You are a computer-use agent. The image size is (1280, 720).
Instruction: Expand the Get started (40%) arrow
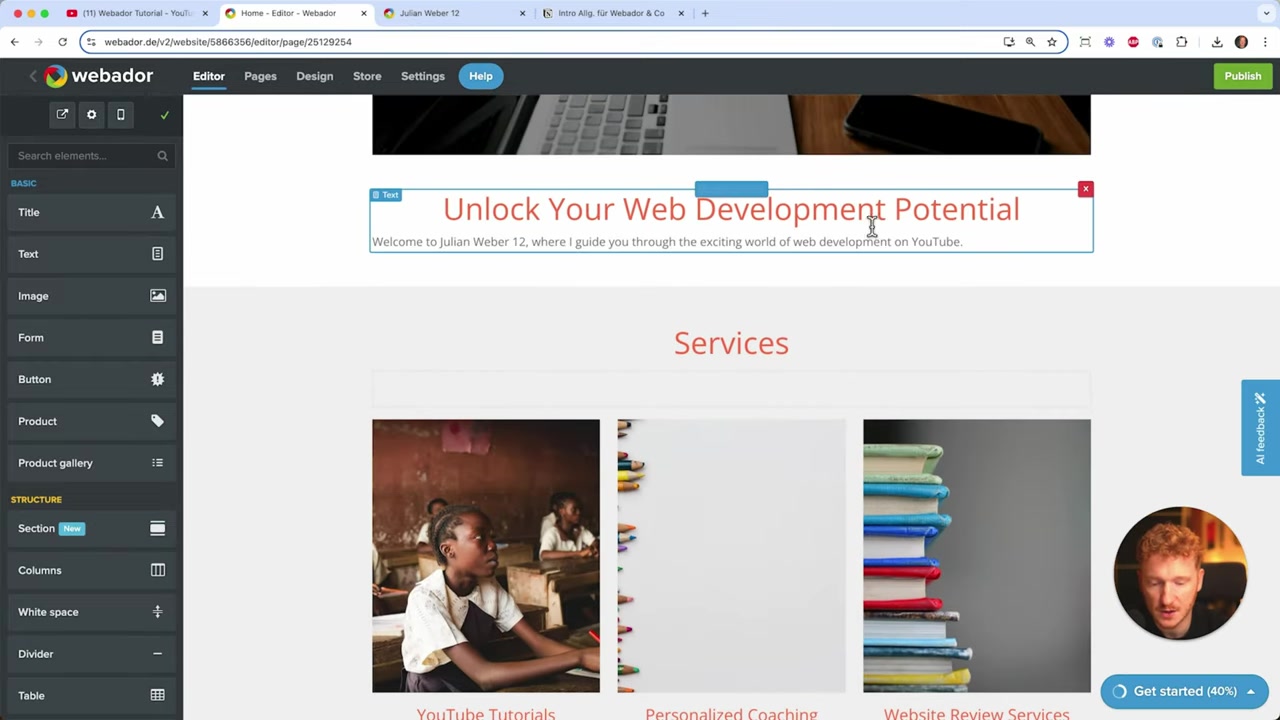1250,691
